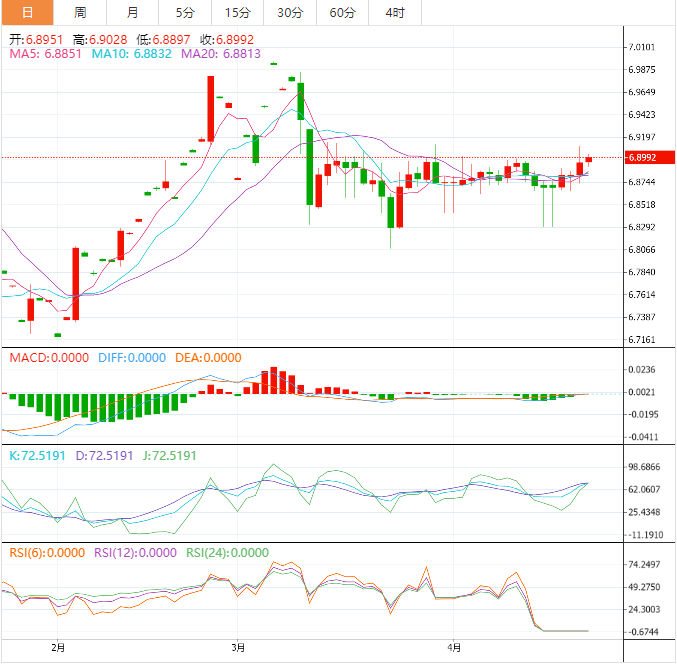Click the MA20: 6.8813 legend label

tap(221, 54)
